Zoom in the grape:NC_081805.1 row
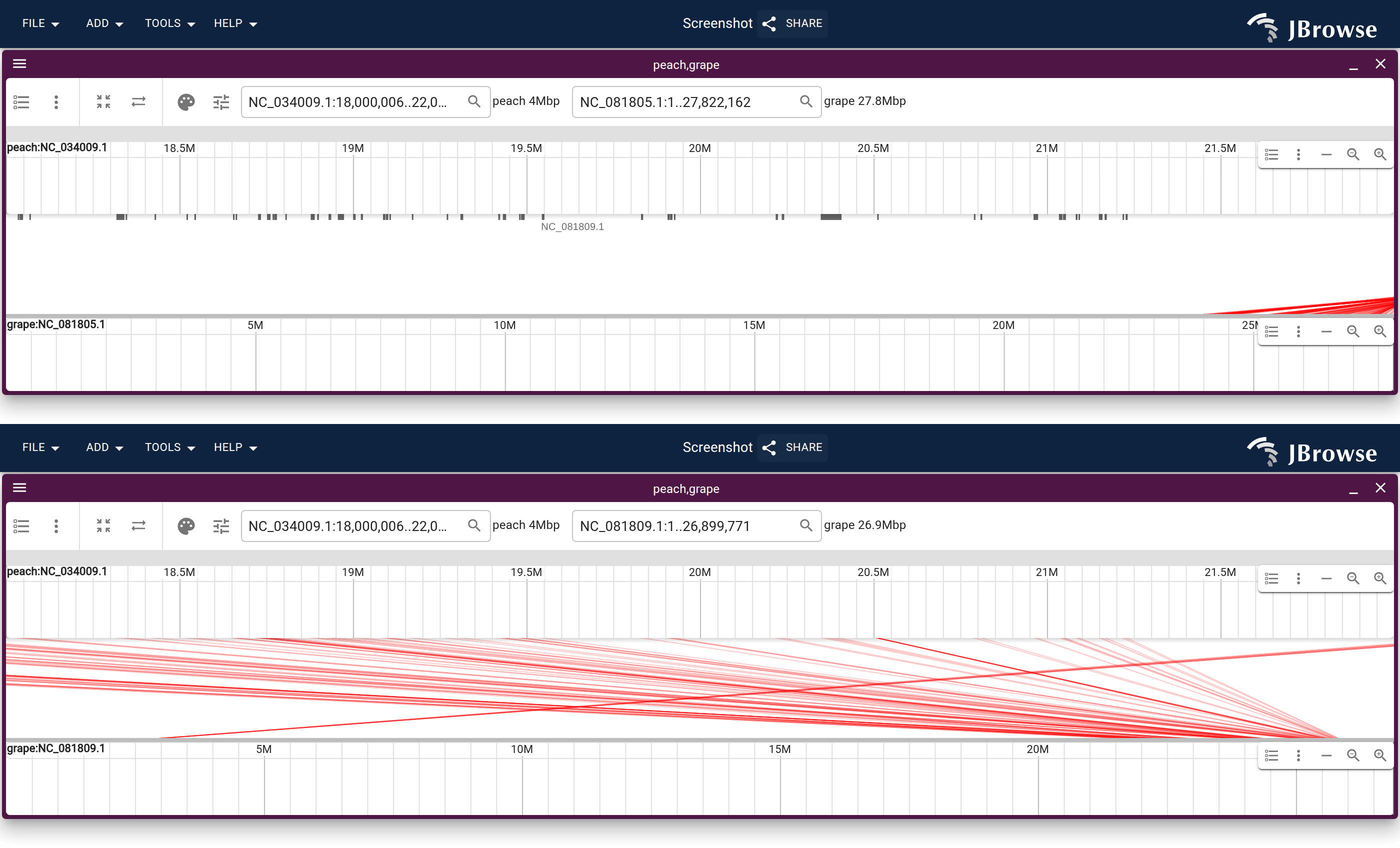Screen dimensions: 1400x848 pyautogui.click(x=1379, y=331)
